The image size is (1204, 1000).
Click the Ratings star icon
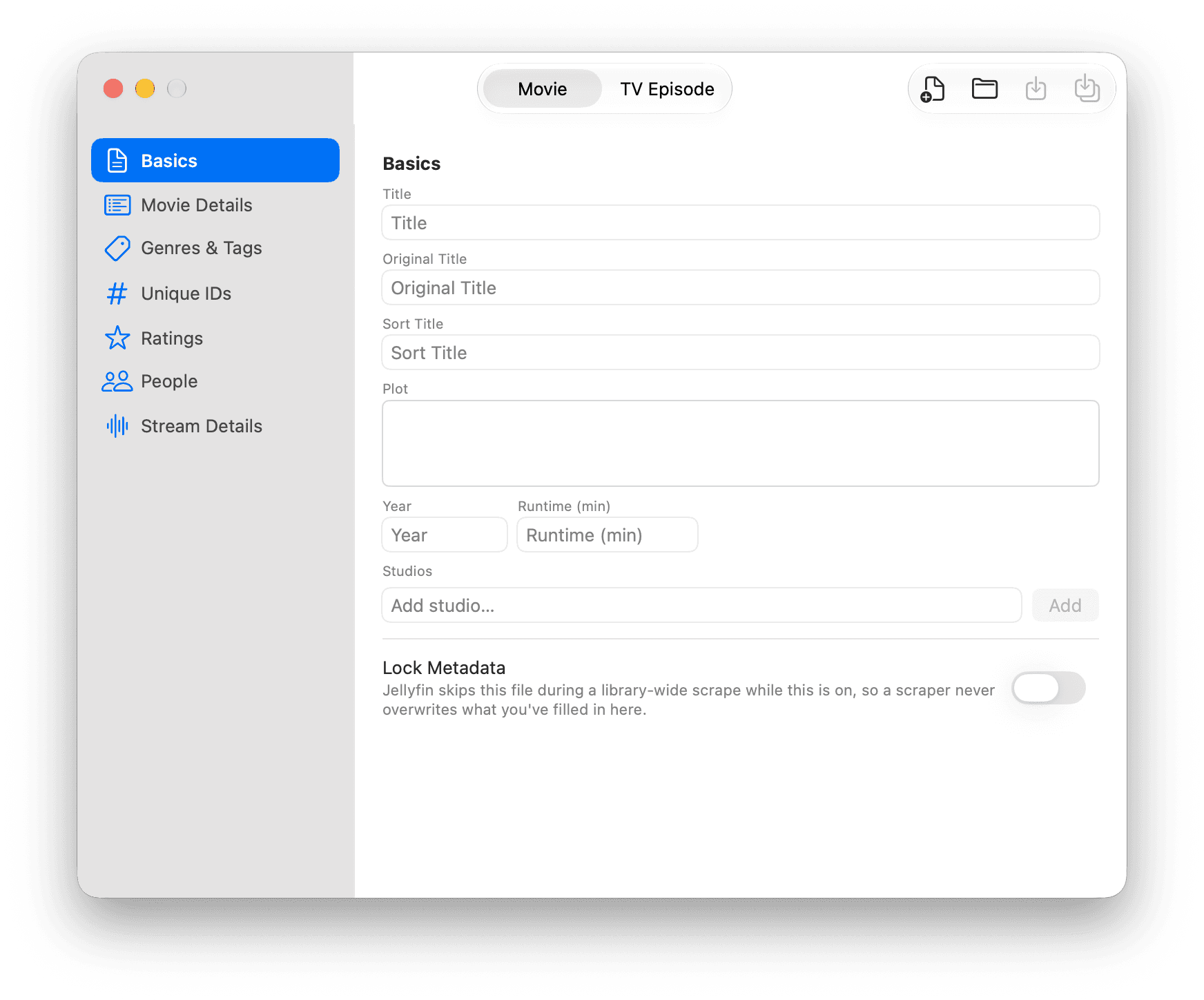pyautogui.click(x=117, y=338)
